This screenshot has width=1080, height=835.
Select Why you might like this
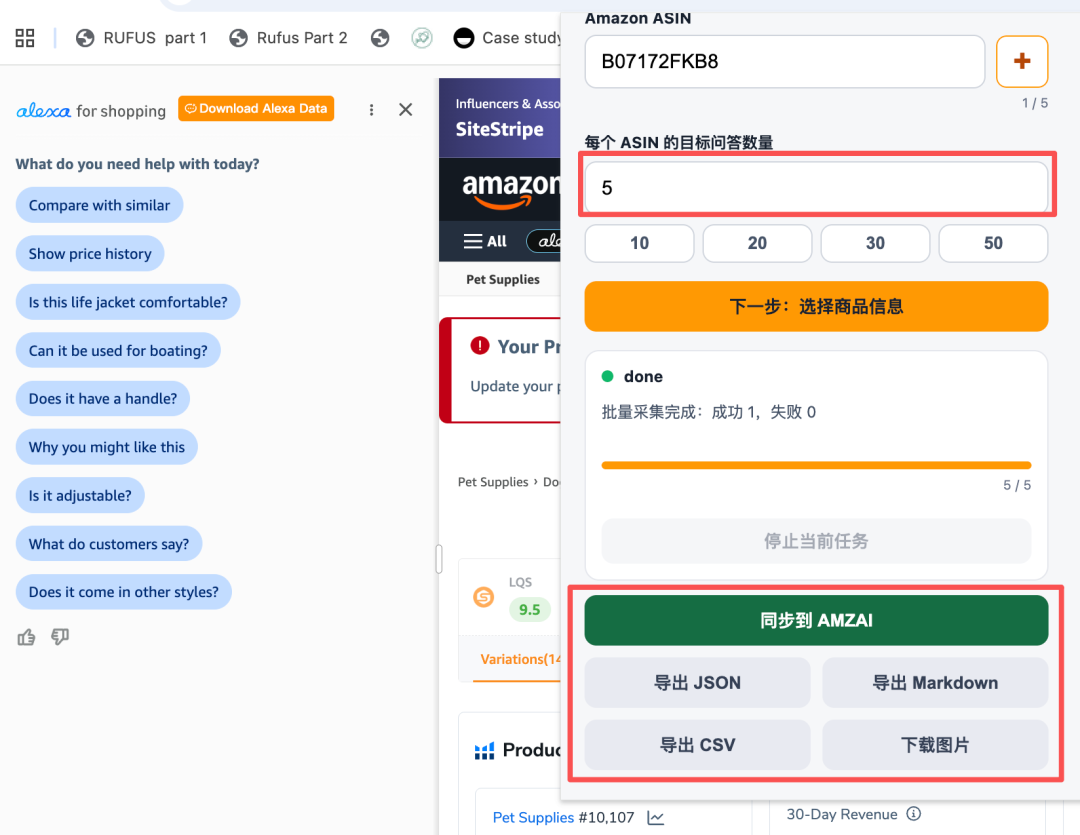click(x=107, y=447)
